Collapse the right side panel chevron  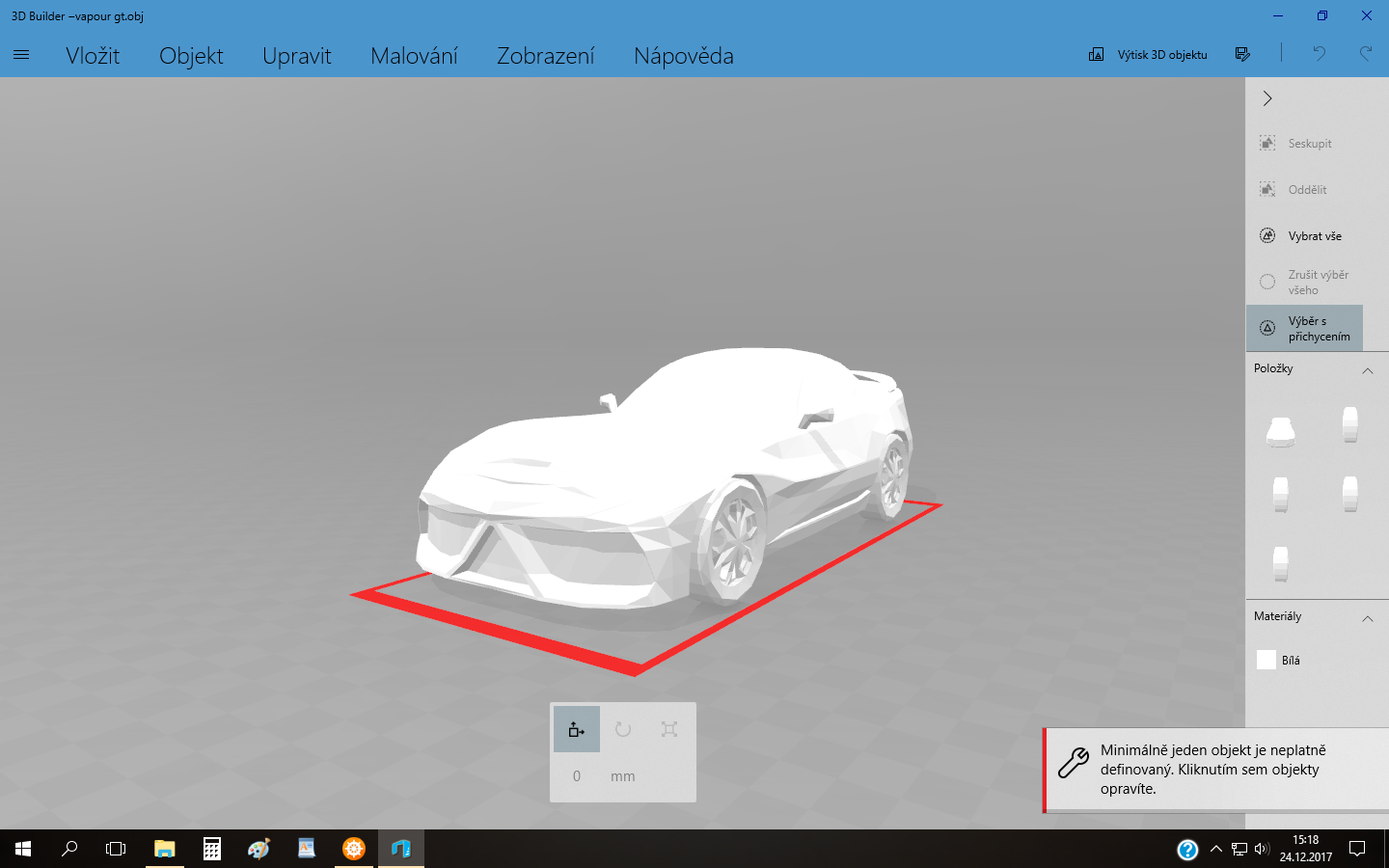coord(1267,98)
